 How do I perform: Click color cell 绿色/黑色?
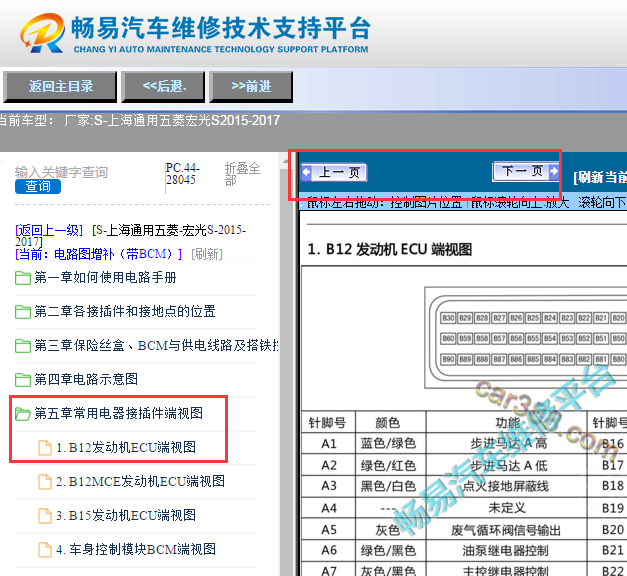(391, 551)
